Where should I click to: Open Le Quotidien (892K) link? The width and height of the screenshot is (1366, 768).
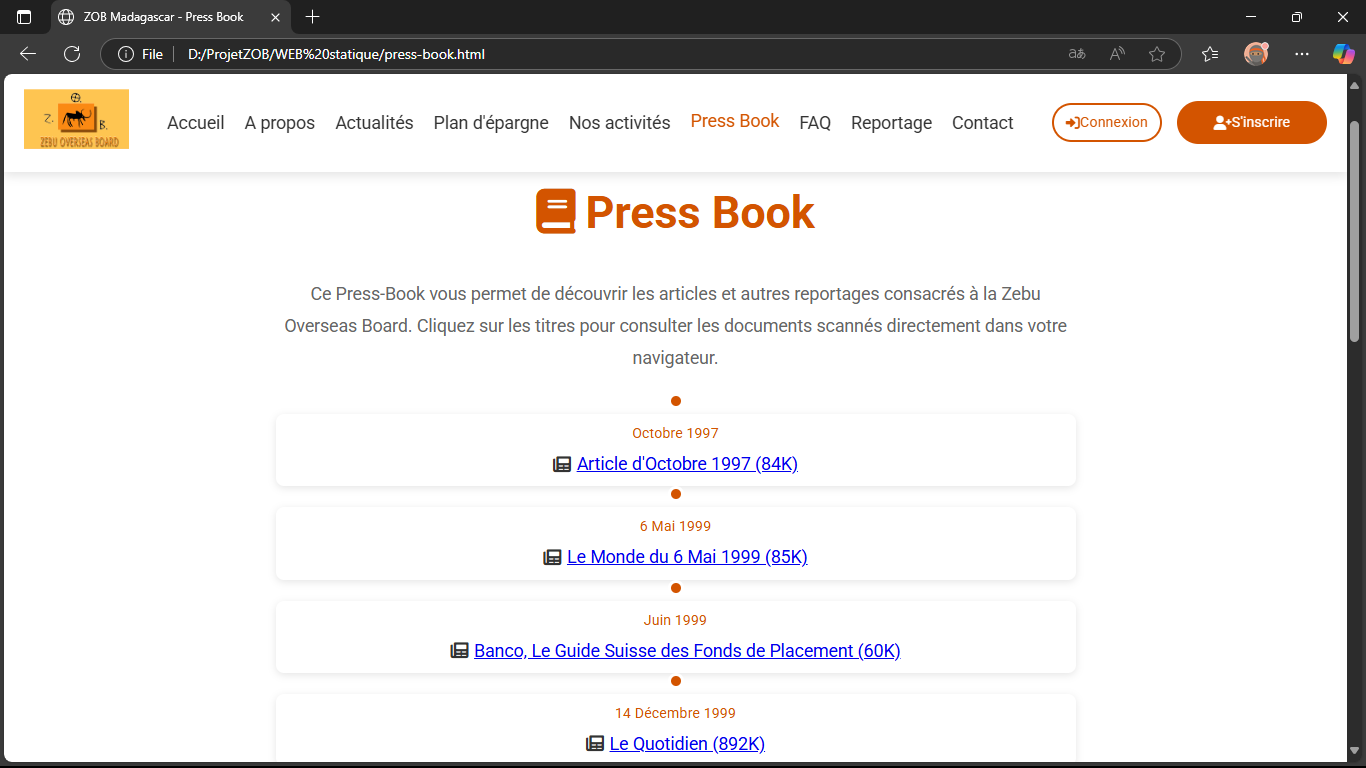(x=687, y=744)
